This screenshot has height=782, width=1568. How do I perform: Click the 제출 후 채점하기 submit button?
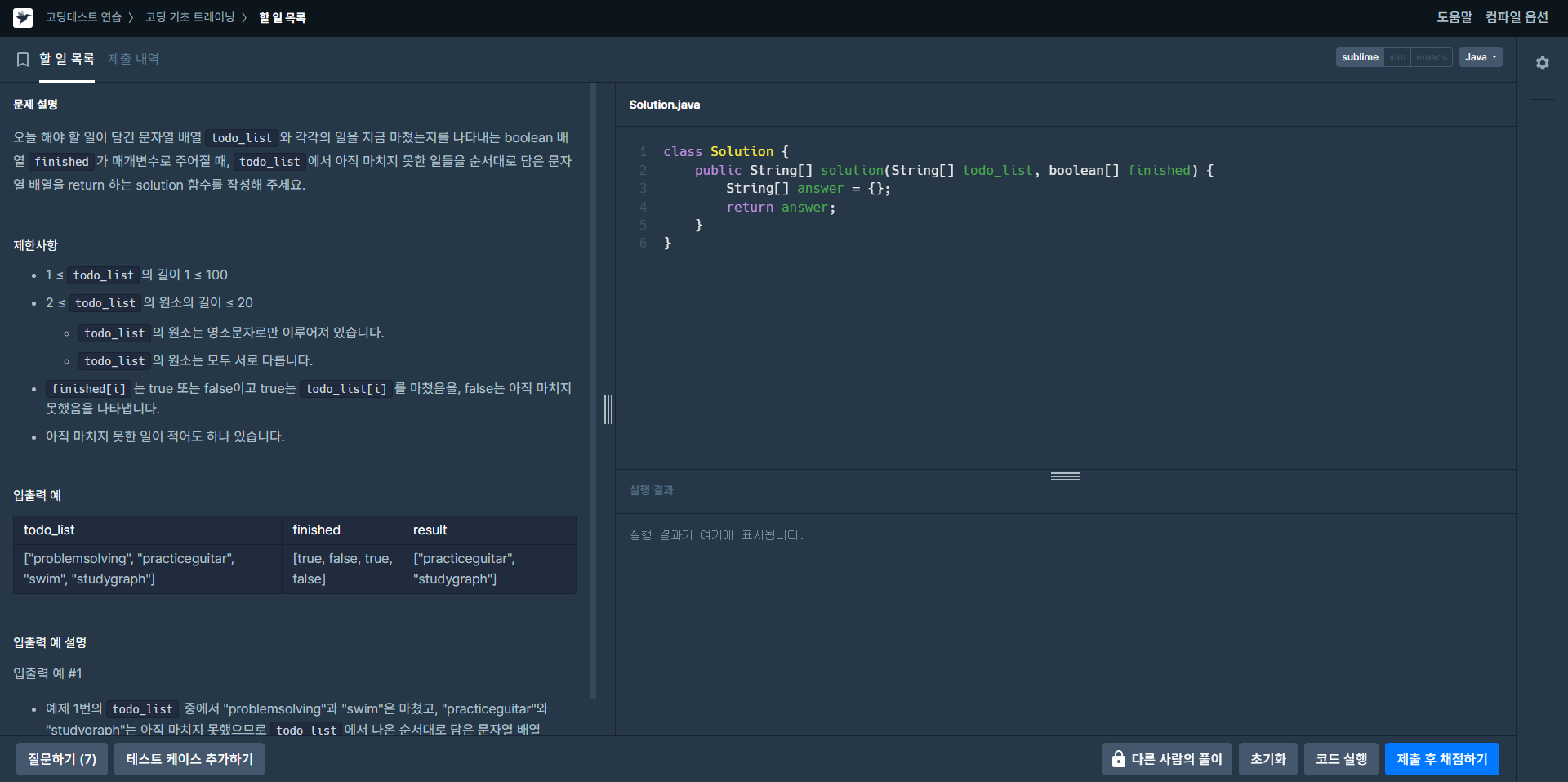pyautogui.click(x=1442, y=759)
